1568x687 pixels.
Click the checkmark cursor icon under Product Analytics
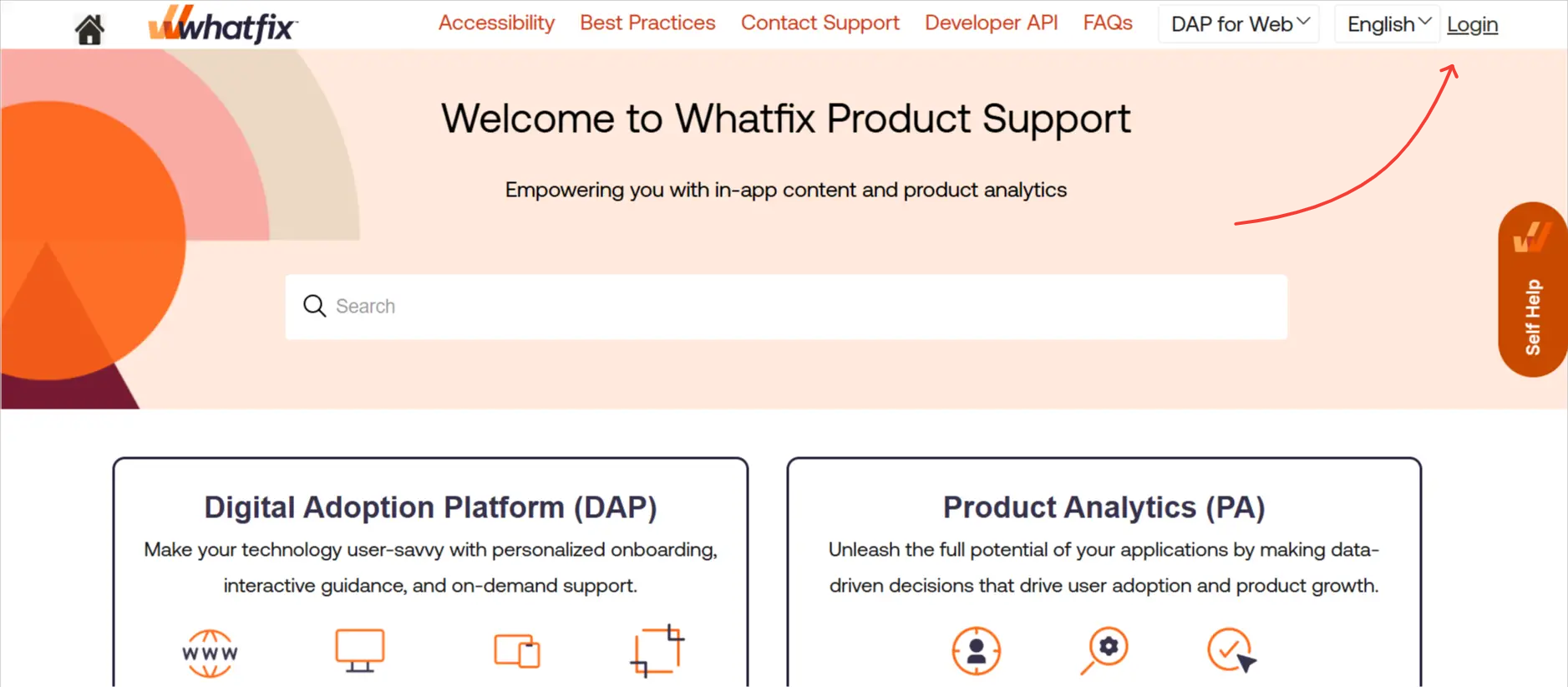(x=1231, y=650)
